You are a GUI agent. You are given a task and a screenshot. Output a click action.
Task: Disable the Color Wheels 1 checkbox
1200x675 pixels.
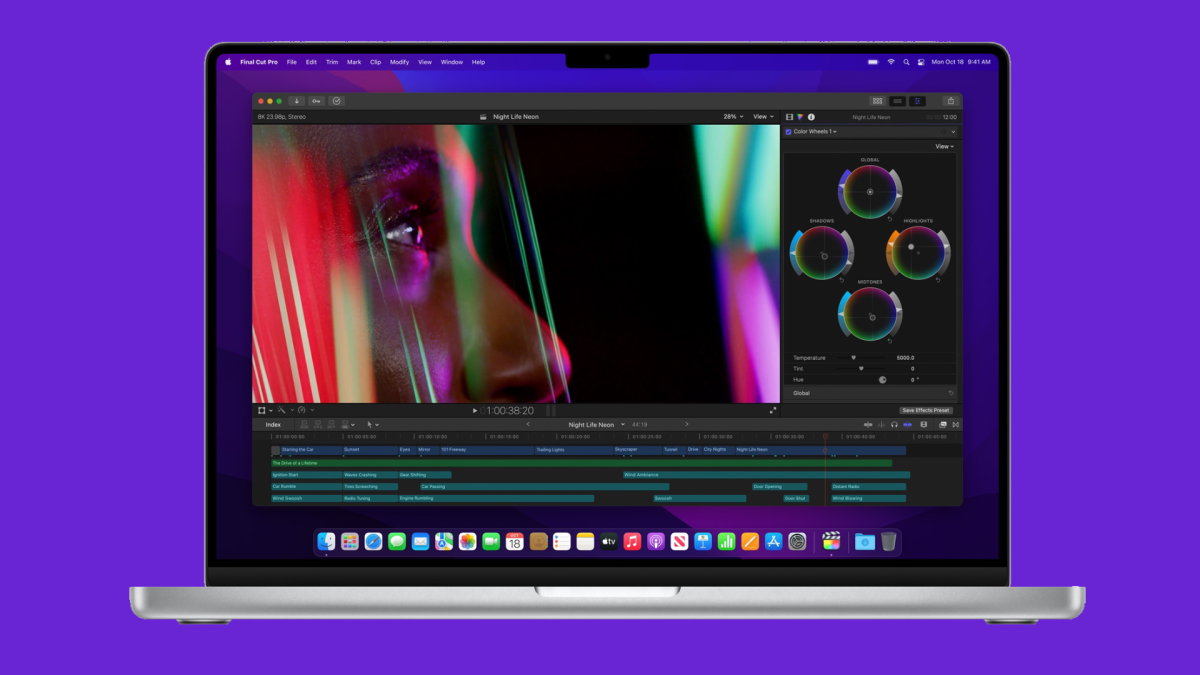point(788,131)
